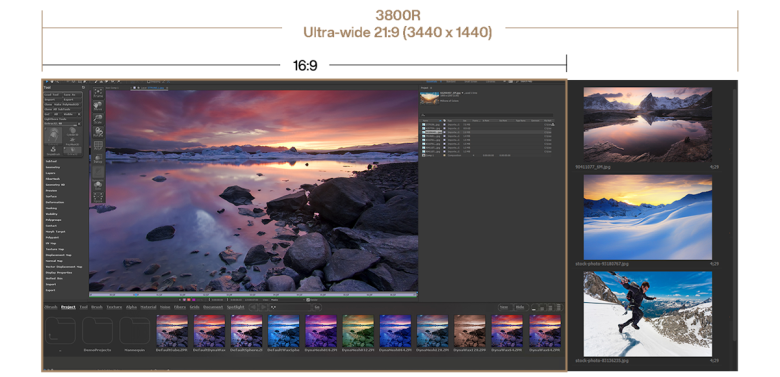Select the skier photo thumbnail

(x=648, y=314)
